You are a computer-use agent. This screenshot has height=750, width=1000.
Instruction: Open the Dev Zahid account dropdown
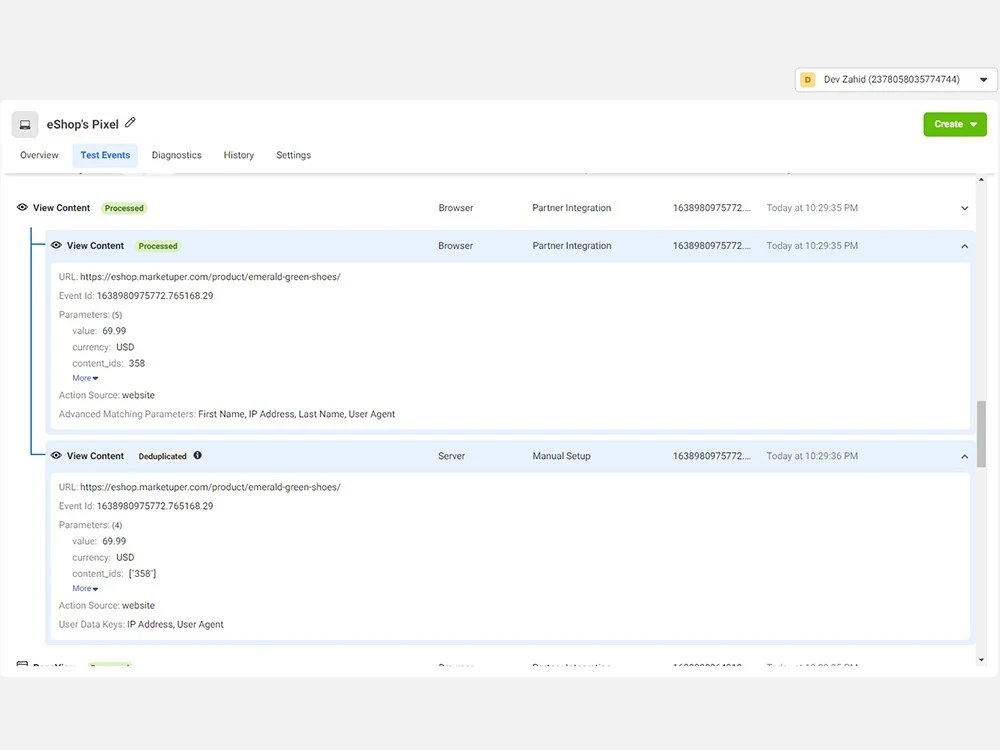(x=896, y=80)
